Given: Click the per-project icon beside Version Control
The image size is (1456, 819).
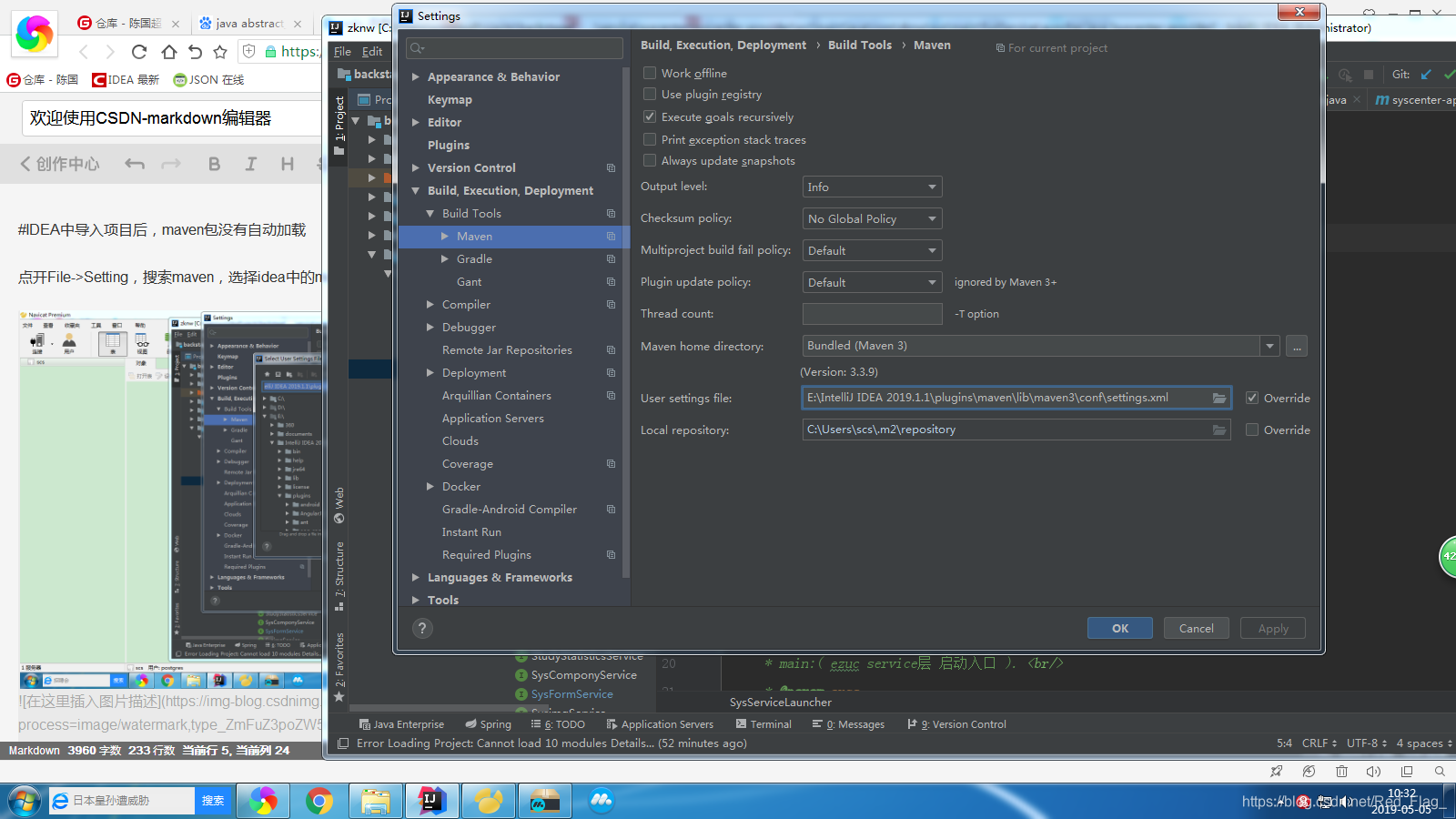Looking at the screenshot, I should pos(612,168).
